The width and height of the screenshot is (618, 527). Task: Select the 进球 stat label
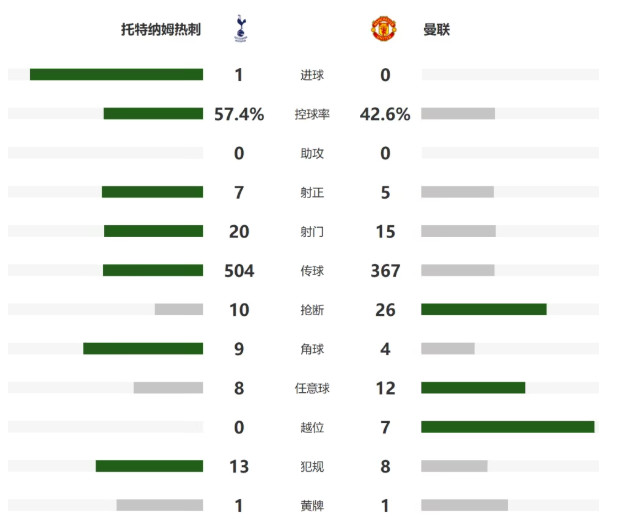click(x=312, y=75)
